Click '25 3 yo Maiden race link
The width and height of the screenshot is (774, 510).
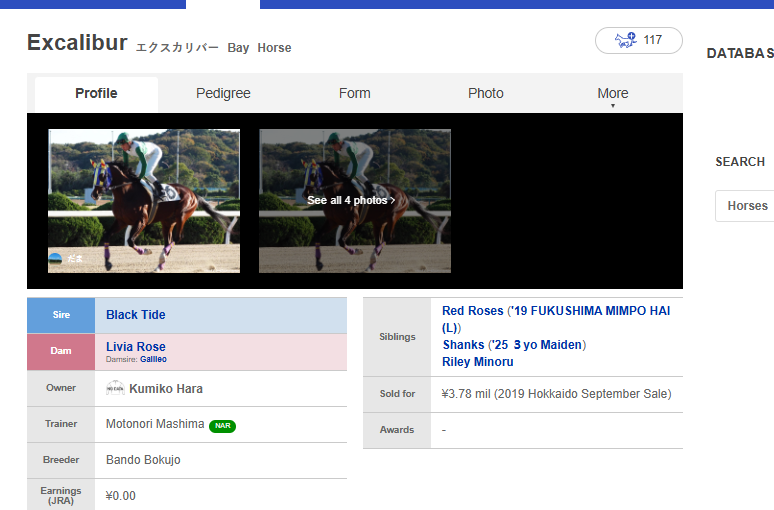point(537,345)
